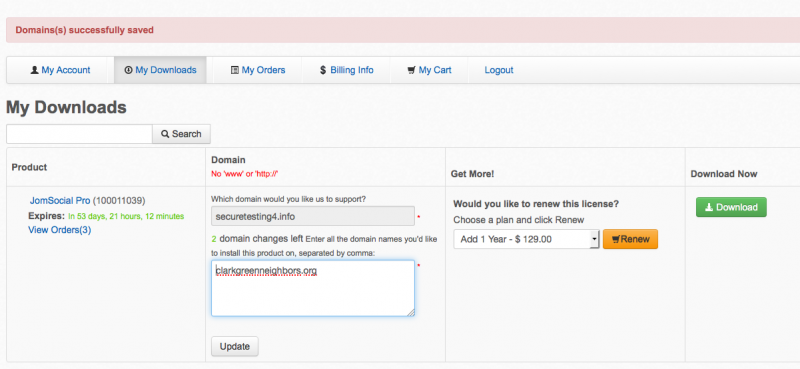This screenshot has height=369, width=800.
Task: Click the downloads search text field
Action: (x=79, y=134)
